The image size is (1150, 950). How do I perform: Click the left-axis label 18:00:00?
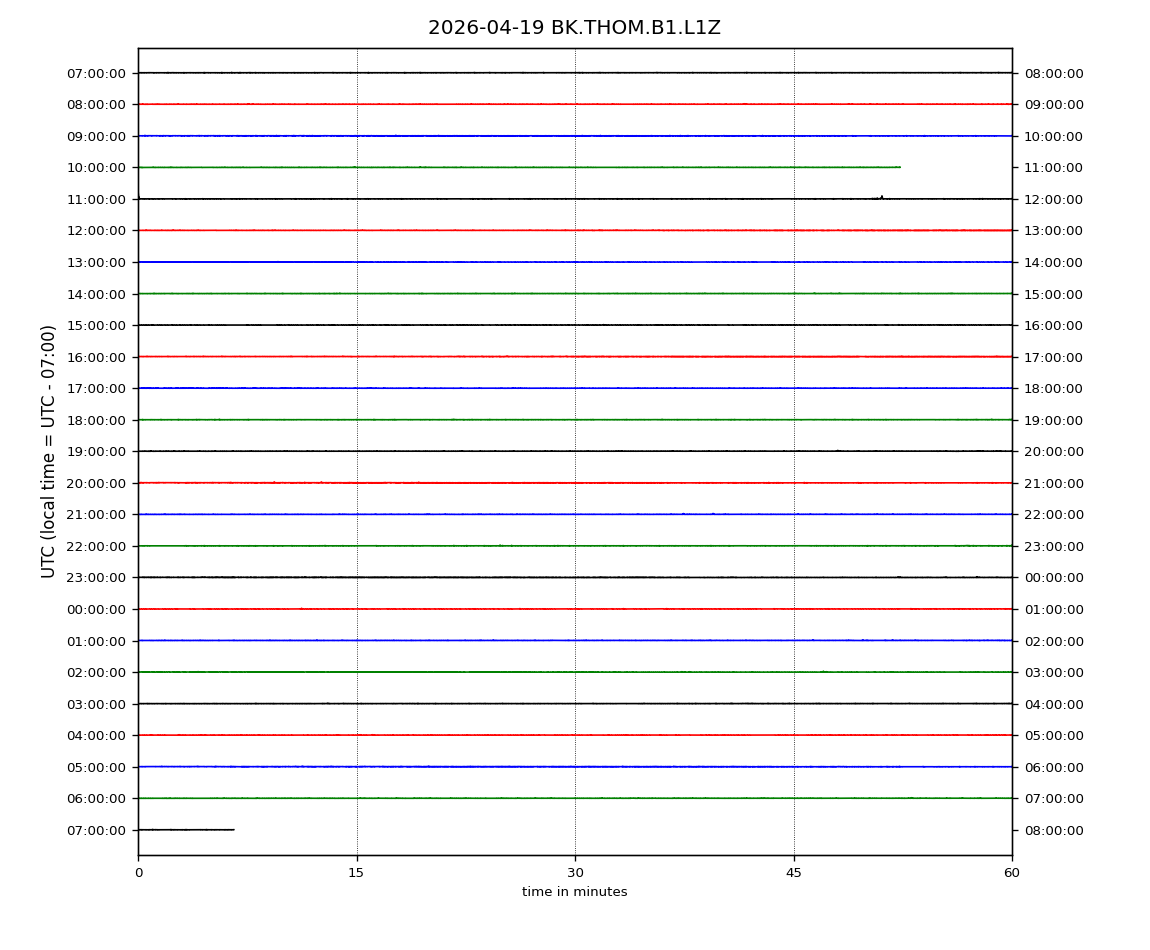point(96,420)
